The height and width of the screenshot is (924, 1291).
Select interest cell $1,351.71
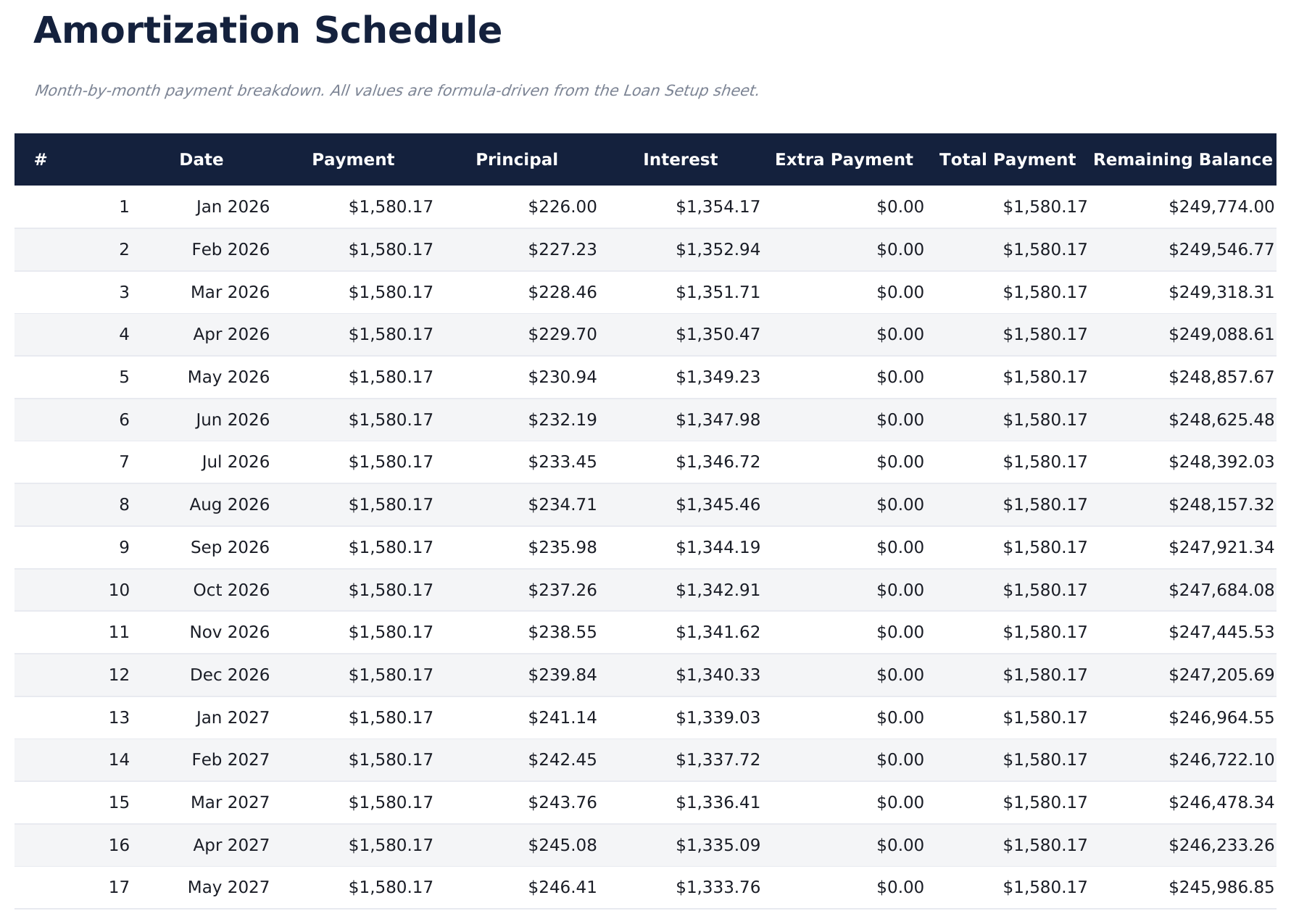(718, 293)
